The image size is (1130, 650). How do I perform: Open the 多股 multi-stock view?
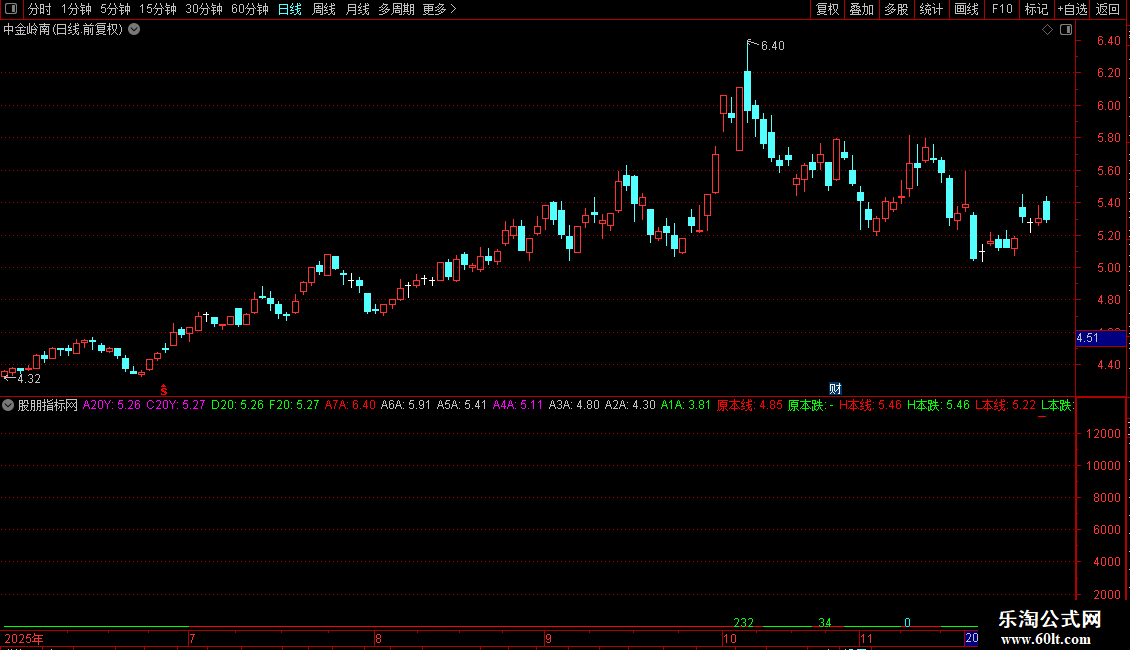(x=897, y=9)
